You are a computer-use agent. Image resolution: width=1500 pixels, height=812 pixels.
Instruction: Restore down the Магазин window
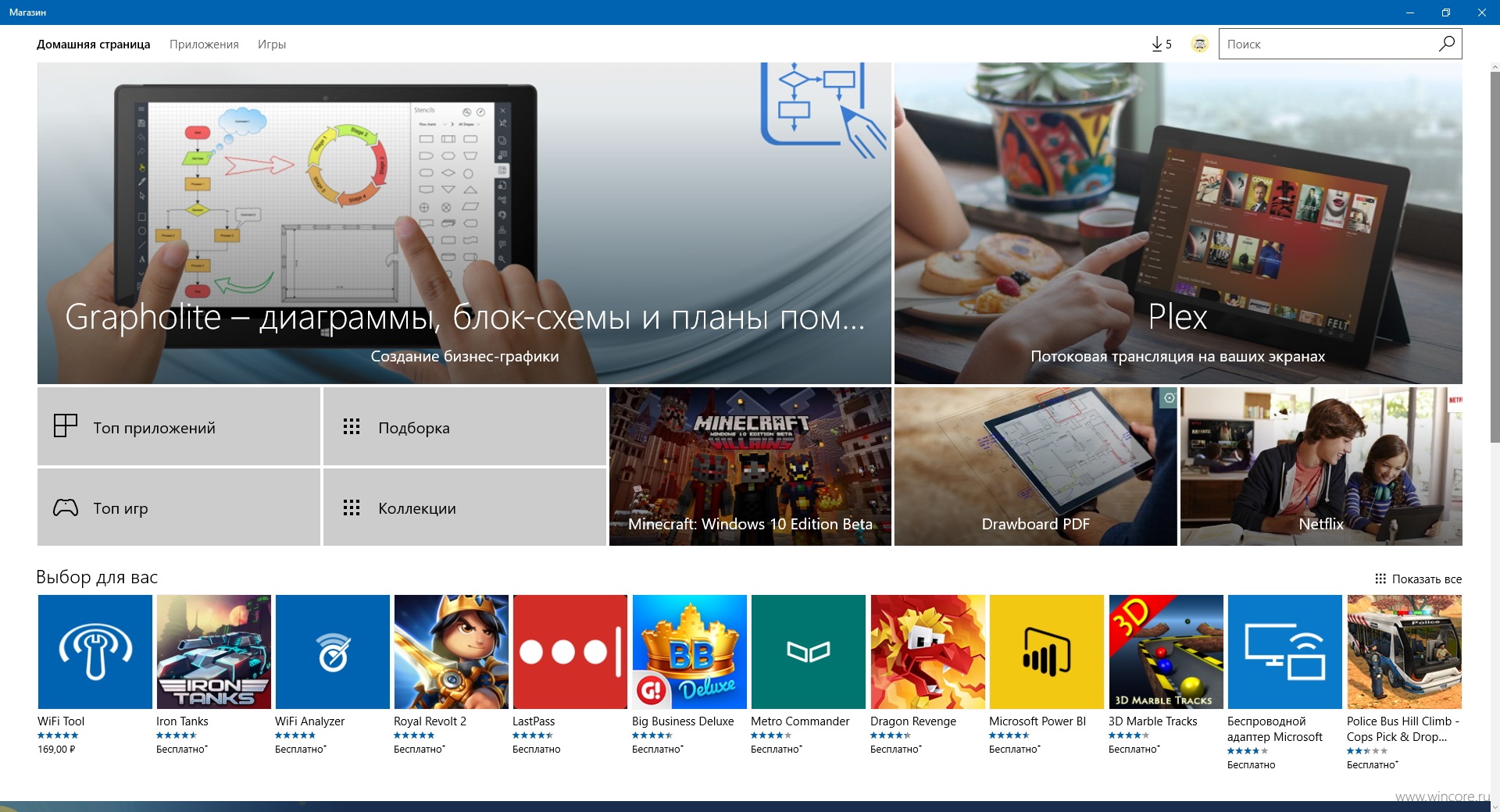tap(1445, 12)
